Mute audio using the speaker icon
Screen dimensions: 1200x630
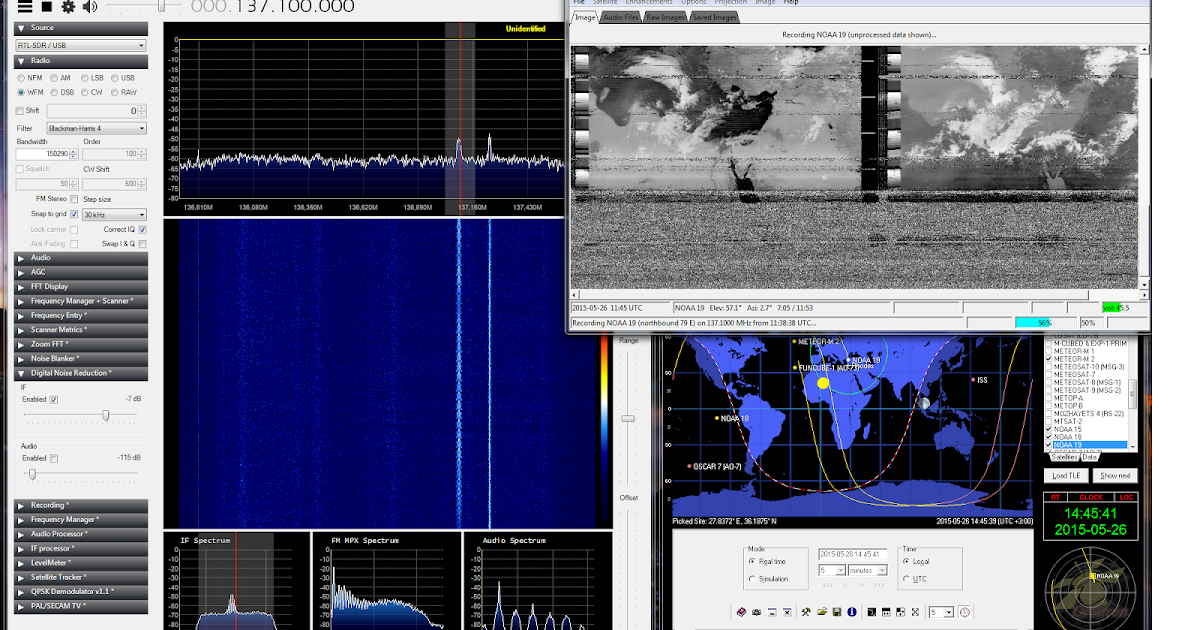click(88, 7)
